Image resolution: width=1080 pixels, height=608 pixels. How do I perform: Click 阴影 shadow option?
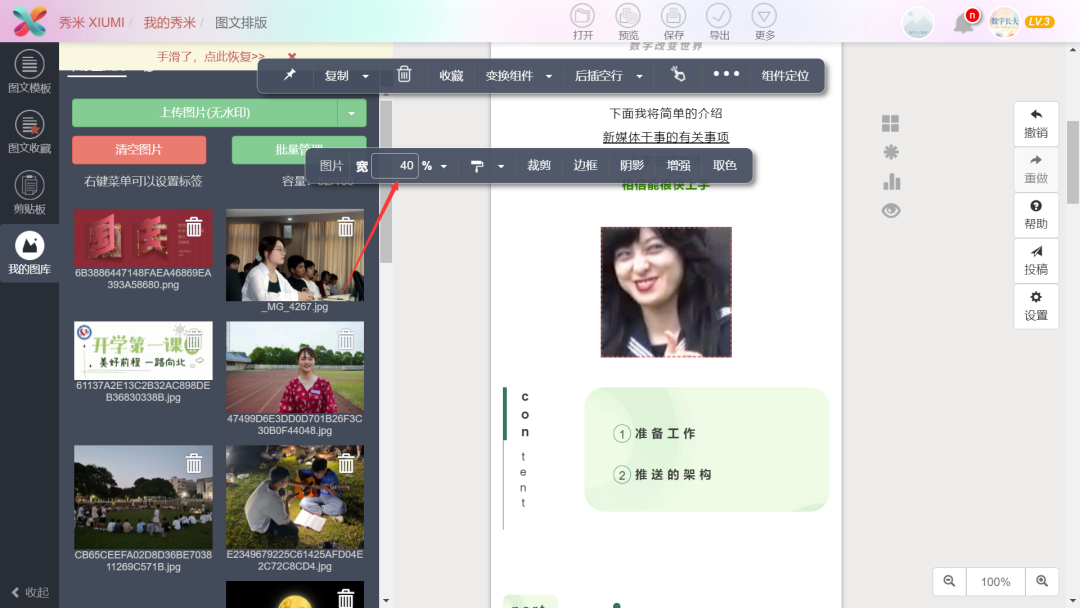pos(632,165)
